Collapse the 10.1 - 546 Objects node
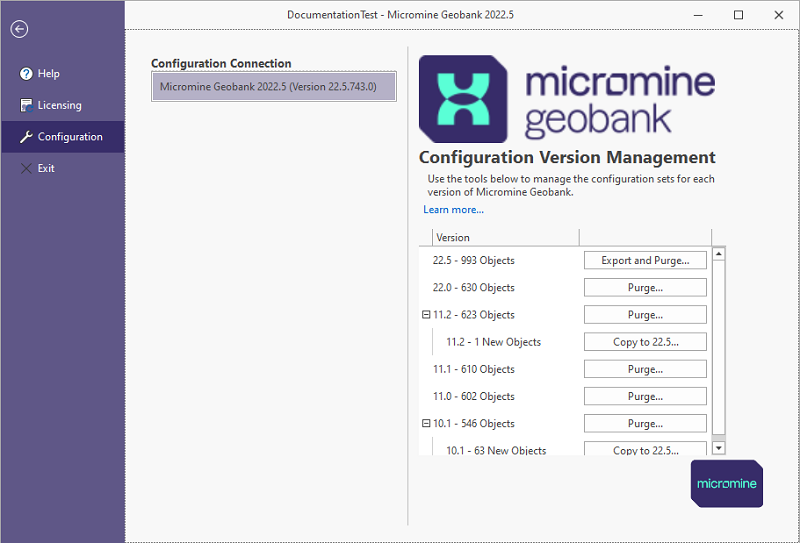This screenshot has width=800, height=543. click(426, 423)
